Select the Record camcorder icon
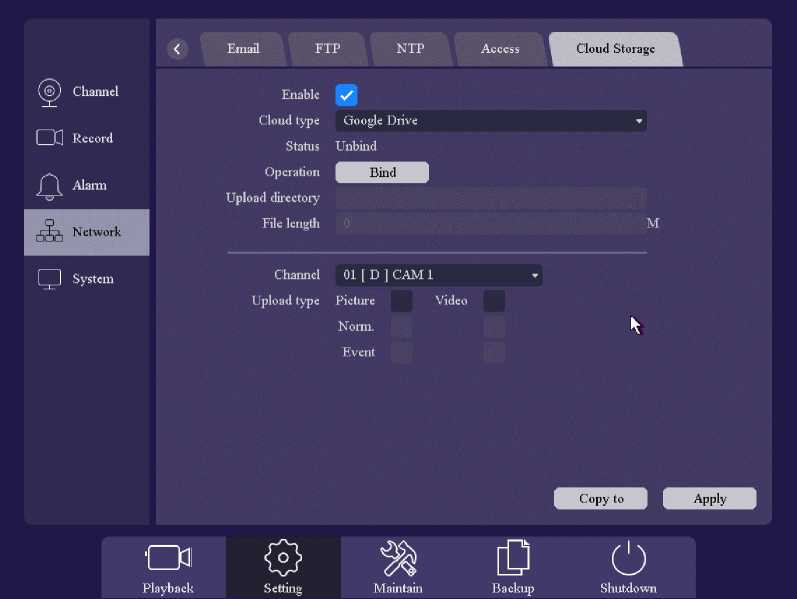The height and width of the screenshot is (599, 797). pos(49,138)
